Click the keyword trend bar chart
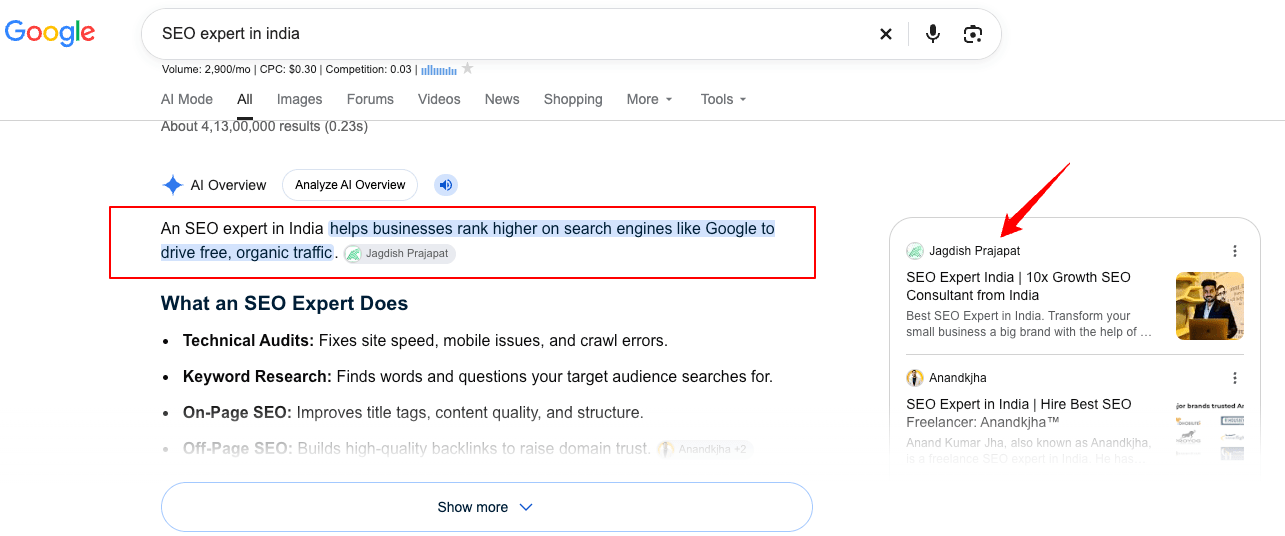This screenshot has height=536, width=1285. tap(439, 70)
